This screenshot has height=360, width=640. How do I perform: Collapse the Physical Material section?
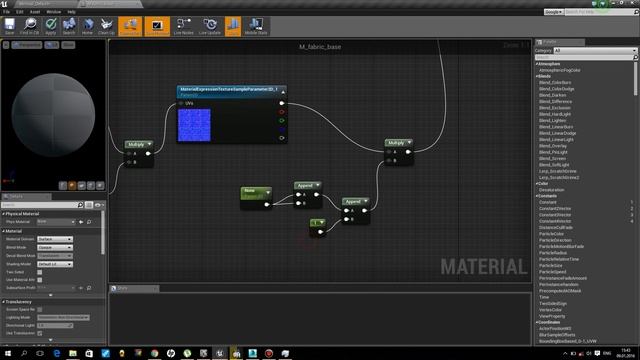click(x=4, y=214)
